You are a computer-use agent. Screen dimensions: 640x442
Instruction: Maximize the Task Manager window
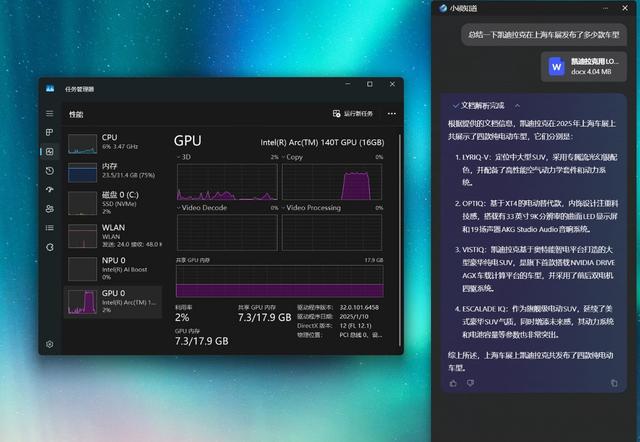click(x=370, y=84)
